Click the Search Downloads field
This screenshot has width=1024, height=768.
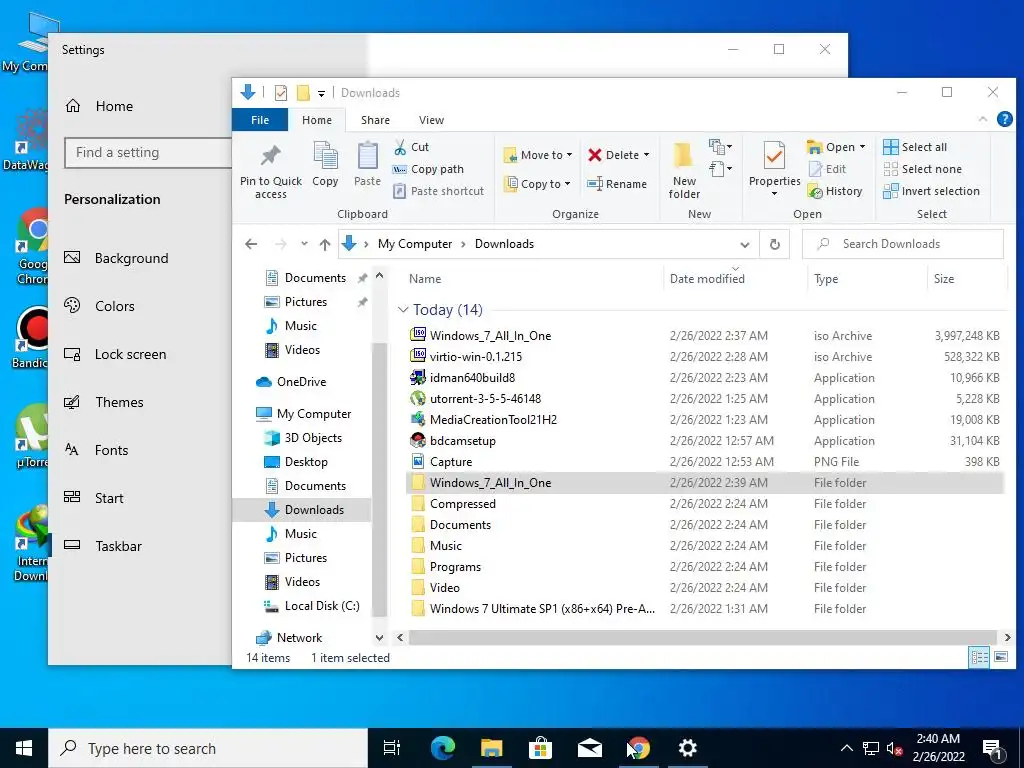[903, 244]
